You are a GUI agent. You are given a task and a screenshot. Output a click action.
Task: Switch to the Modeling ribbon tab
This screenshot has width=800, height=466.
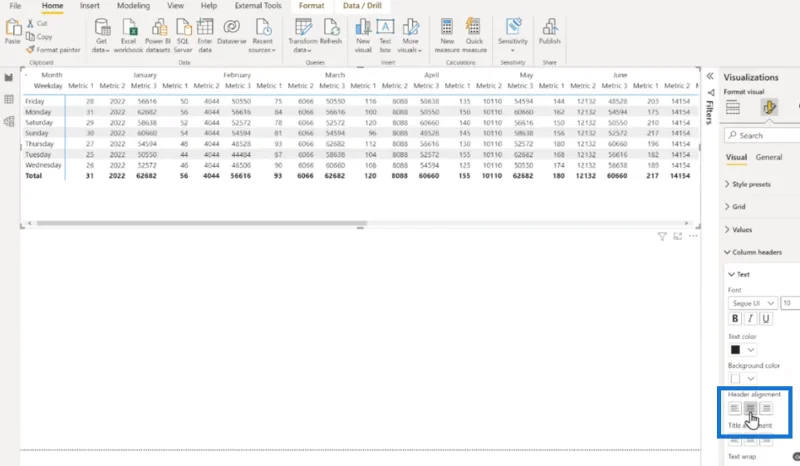point(133,6)
